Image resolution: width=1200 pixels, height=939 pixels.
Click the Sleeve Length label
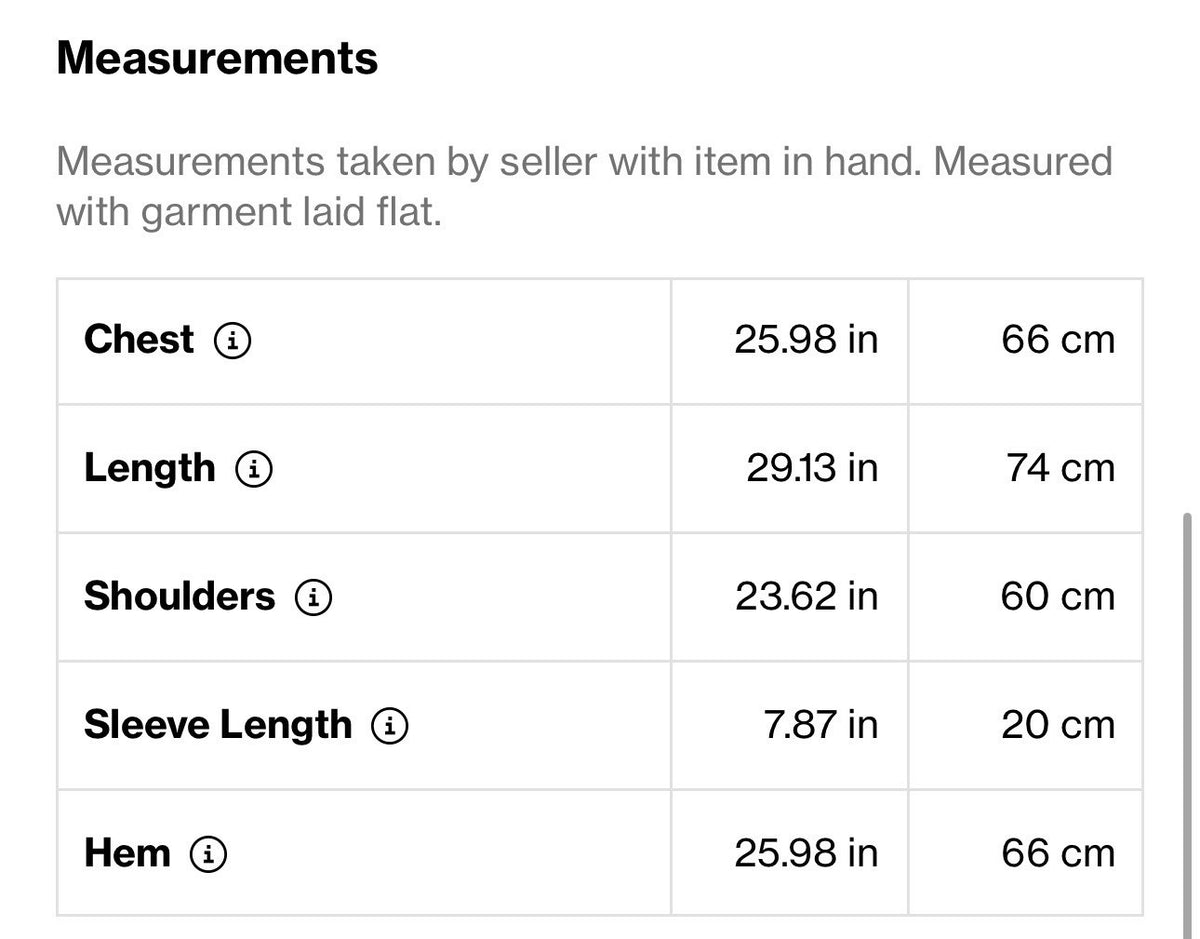218,726
